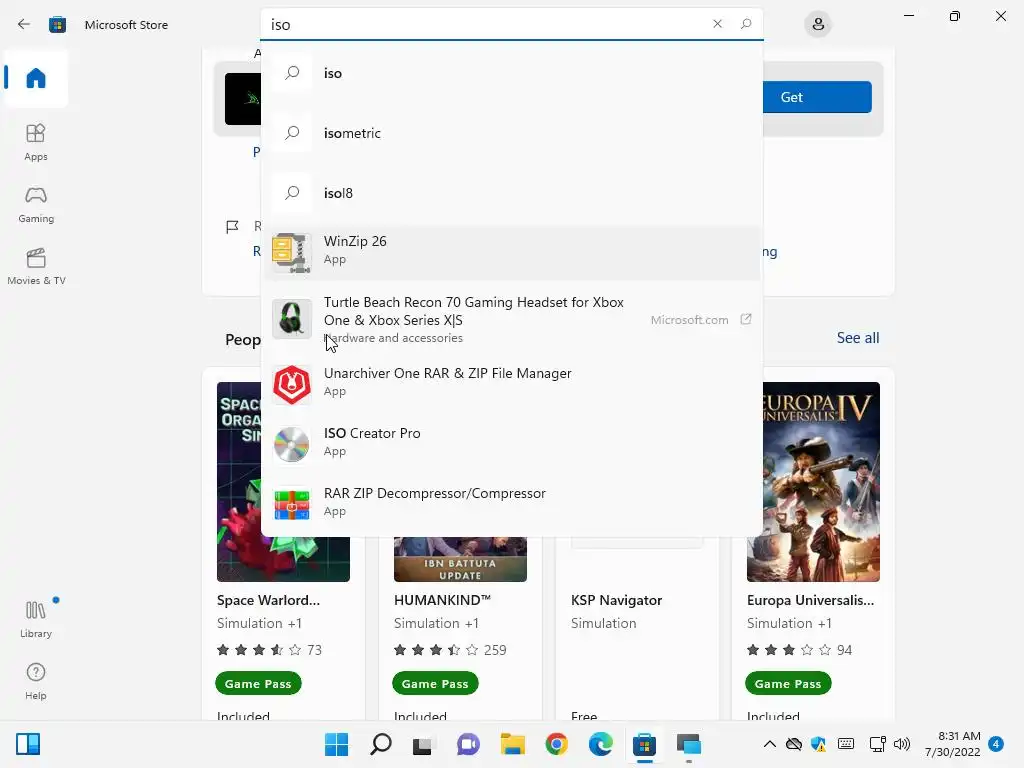Screen dimensions: 1024x768
Task: Open the Windows Start menu
Action: coord(336,744)
